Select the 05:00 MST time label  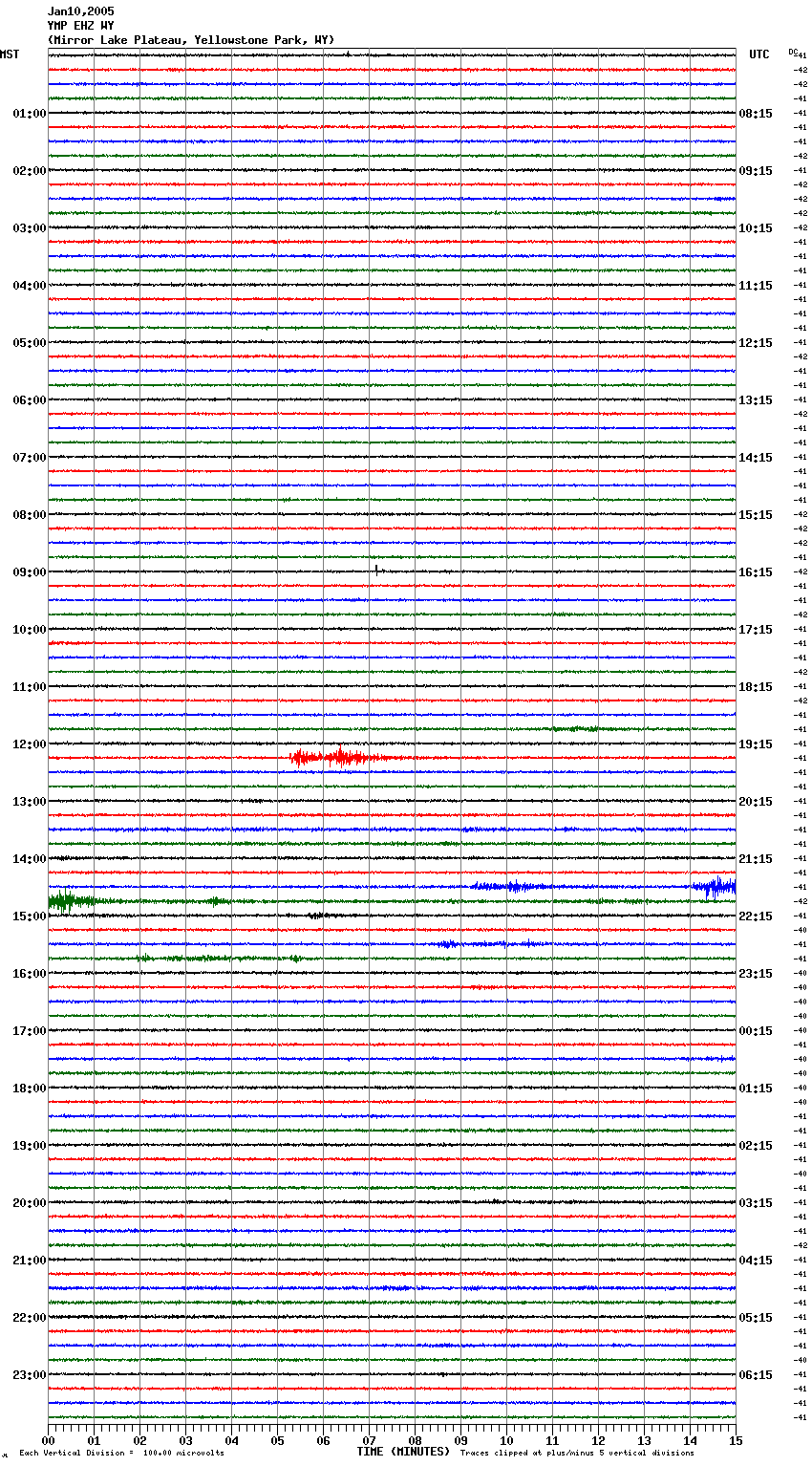30,343
